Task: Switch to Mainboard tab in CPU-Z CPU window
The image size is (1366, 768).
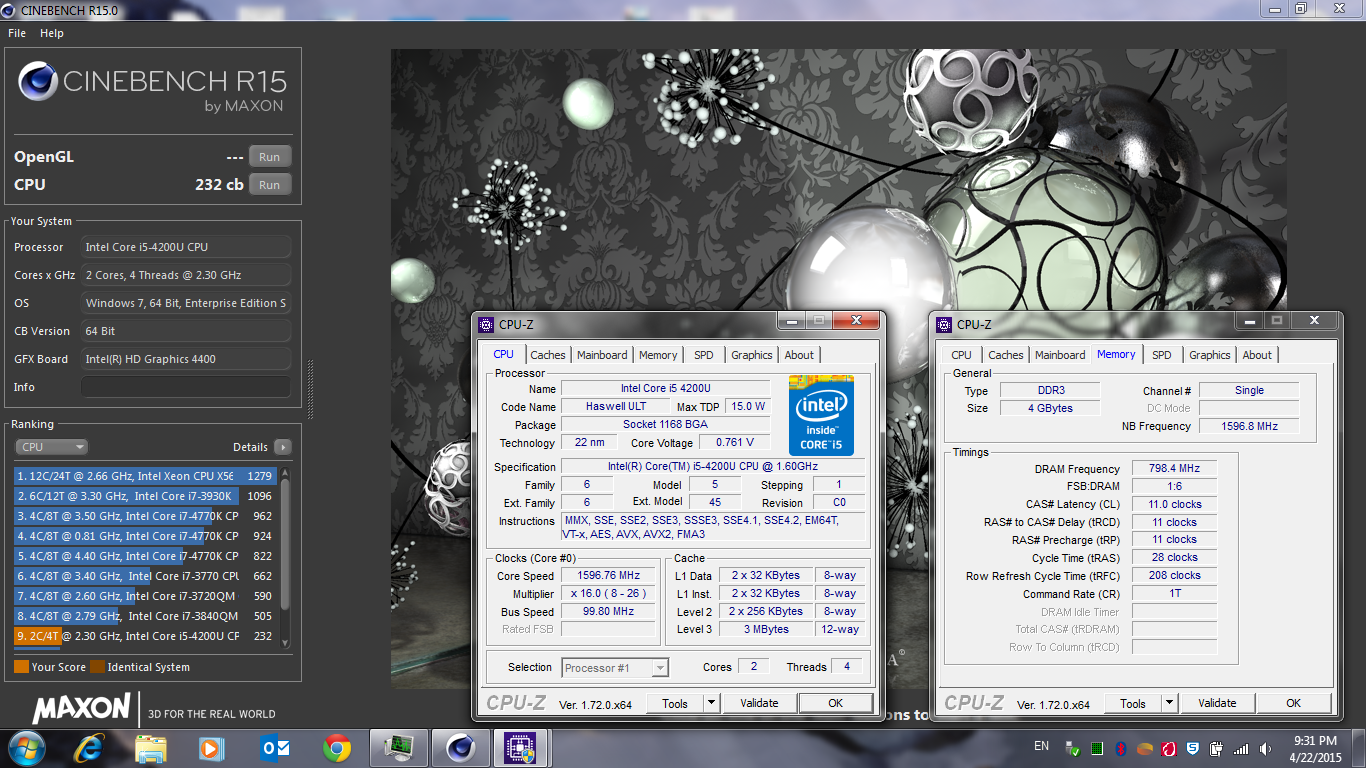Action: click(602, 355)
